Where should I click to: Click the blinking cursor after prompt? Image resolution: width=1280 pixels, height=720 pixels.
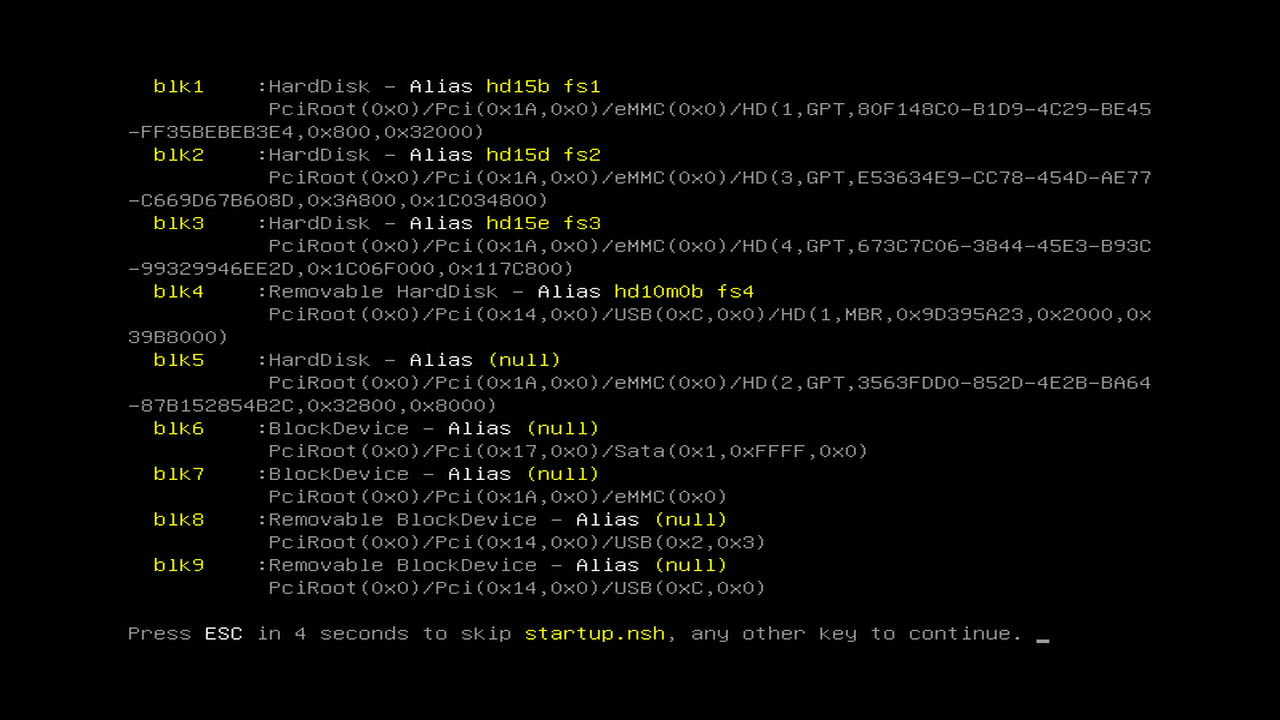coord(1043,639)
